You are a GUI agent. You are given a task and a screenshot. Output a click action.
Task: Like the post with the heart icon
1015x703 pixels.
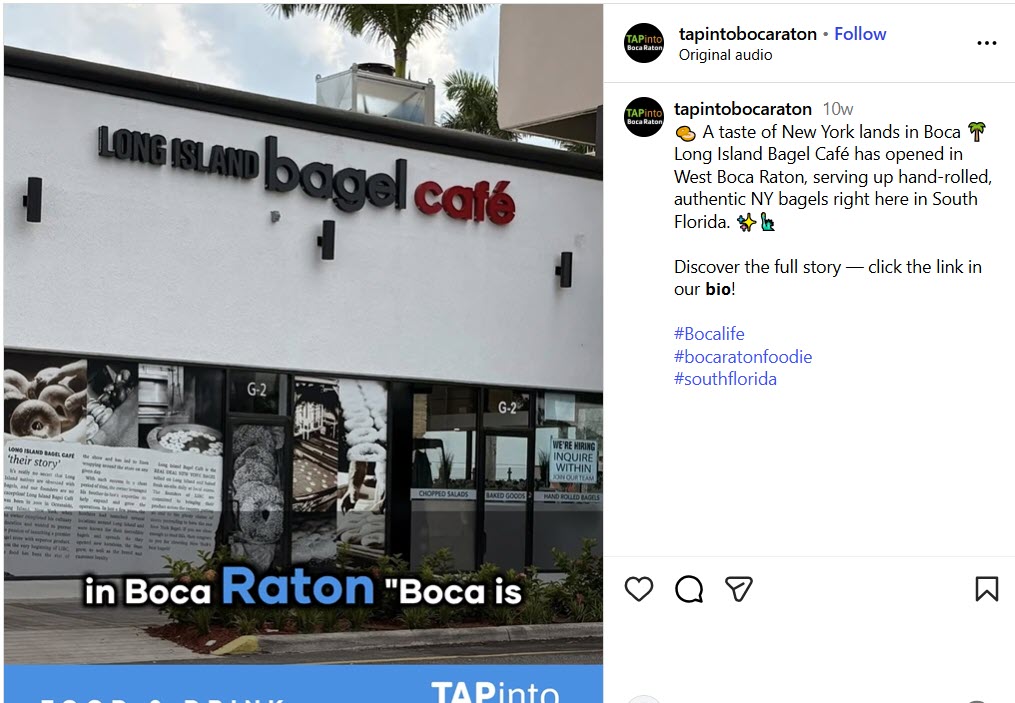pyautogui.click(x=639, y=589)
